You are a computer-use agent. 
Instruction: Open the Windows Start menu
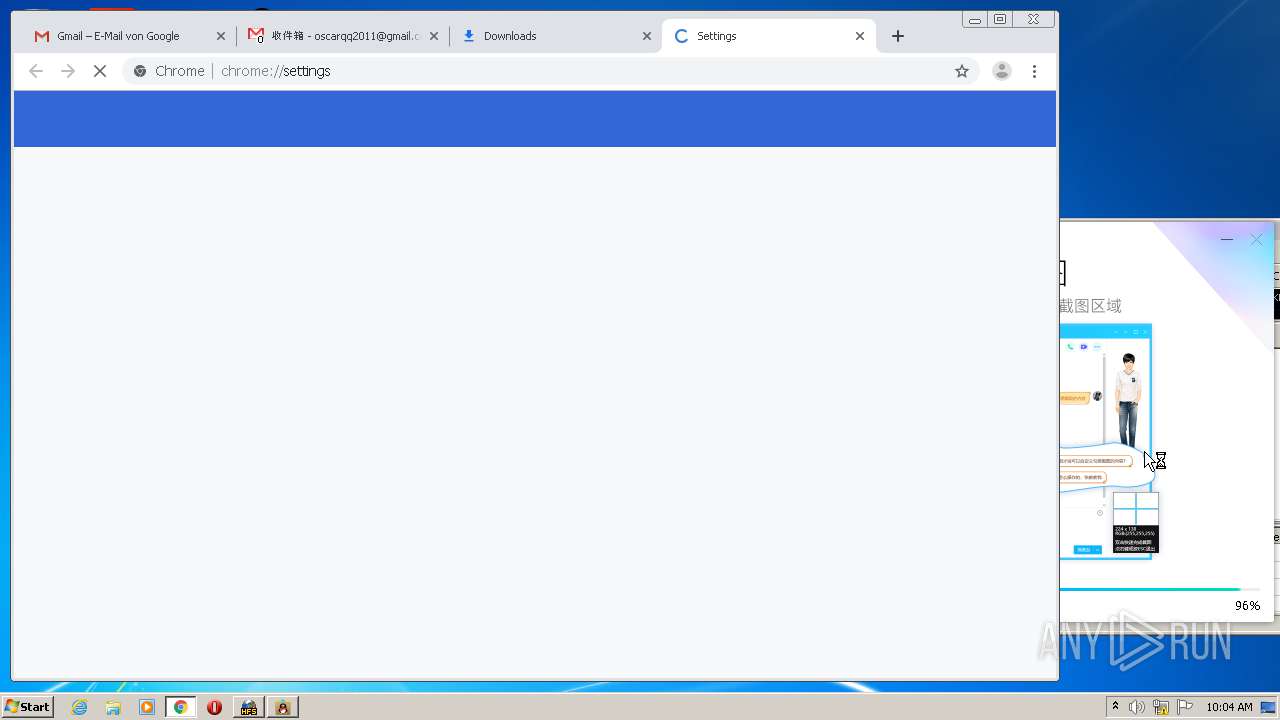(27, 707)
